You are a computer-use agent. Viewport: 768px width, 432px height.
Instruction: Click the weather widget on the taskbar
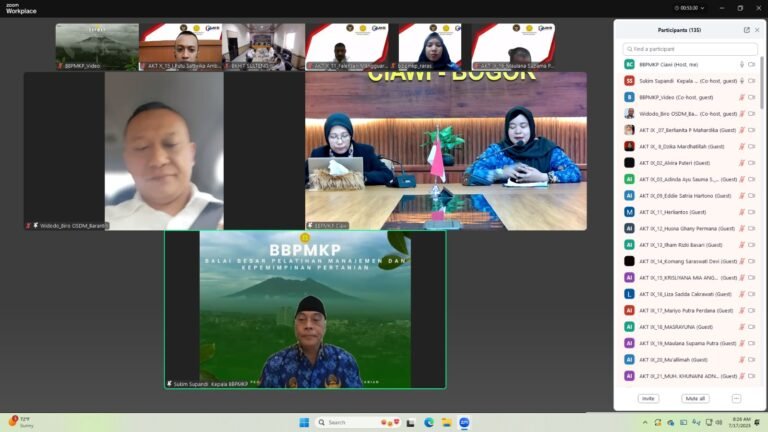(20, 421)
